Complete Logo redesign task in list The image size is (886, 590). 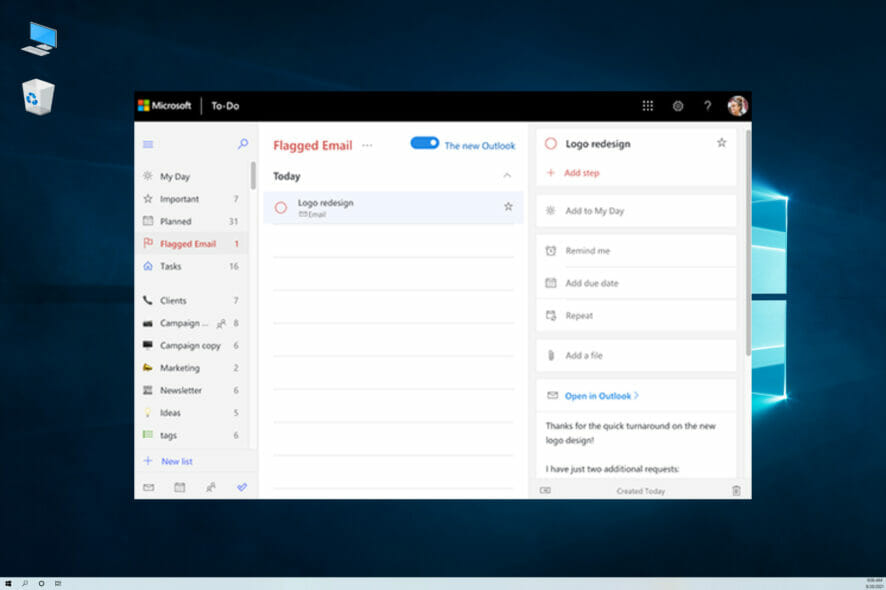tap(281, 207)
